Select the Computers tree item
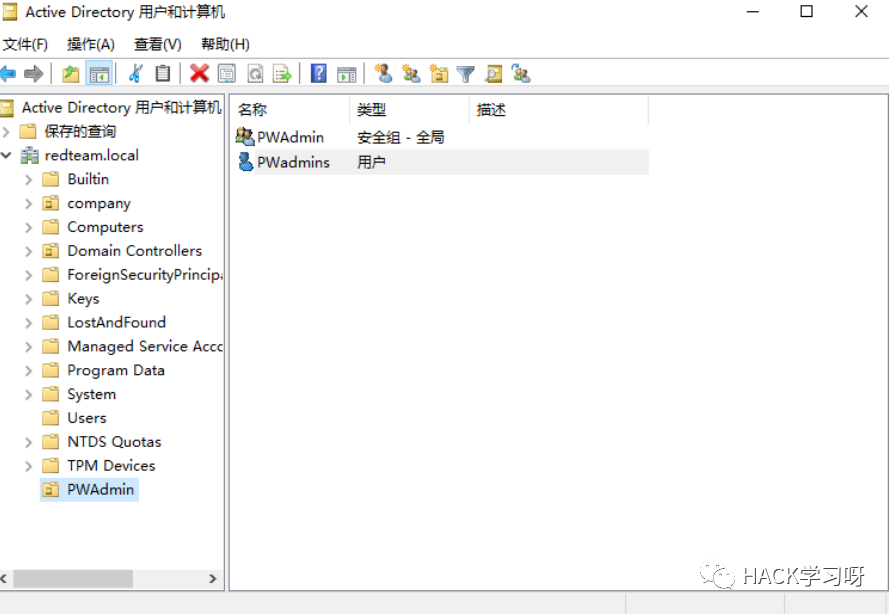Screen dimensions: 893x615 [x=105, y=227]
